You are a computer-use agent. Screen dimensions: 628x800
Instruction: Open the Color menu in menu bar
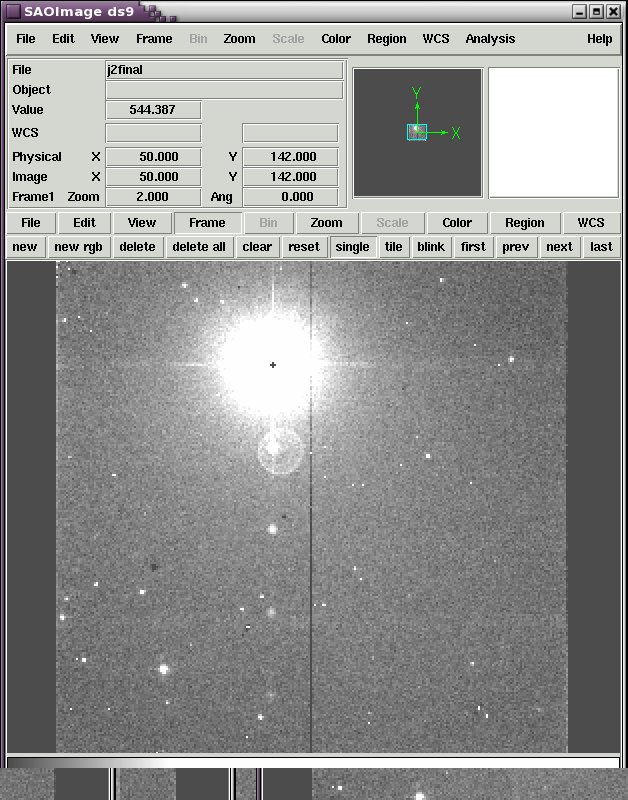click(x=336, y=39)
